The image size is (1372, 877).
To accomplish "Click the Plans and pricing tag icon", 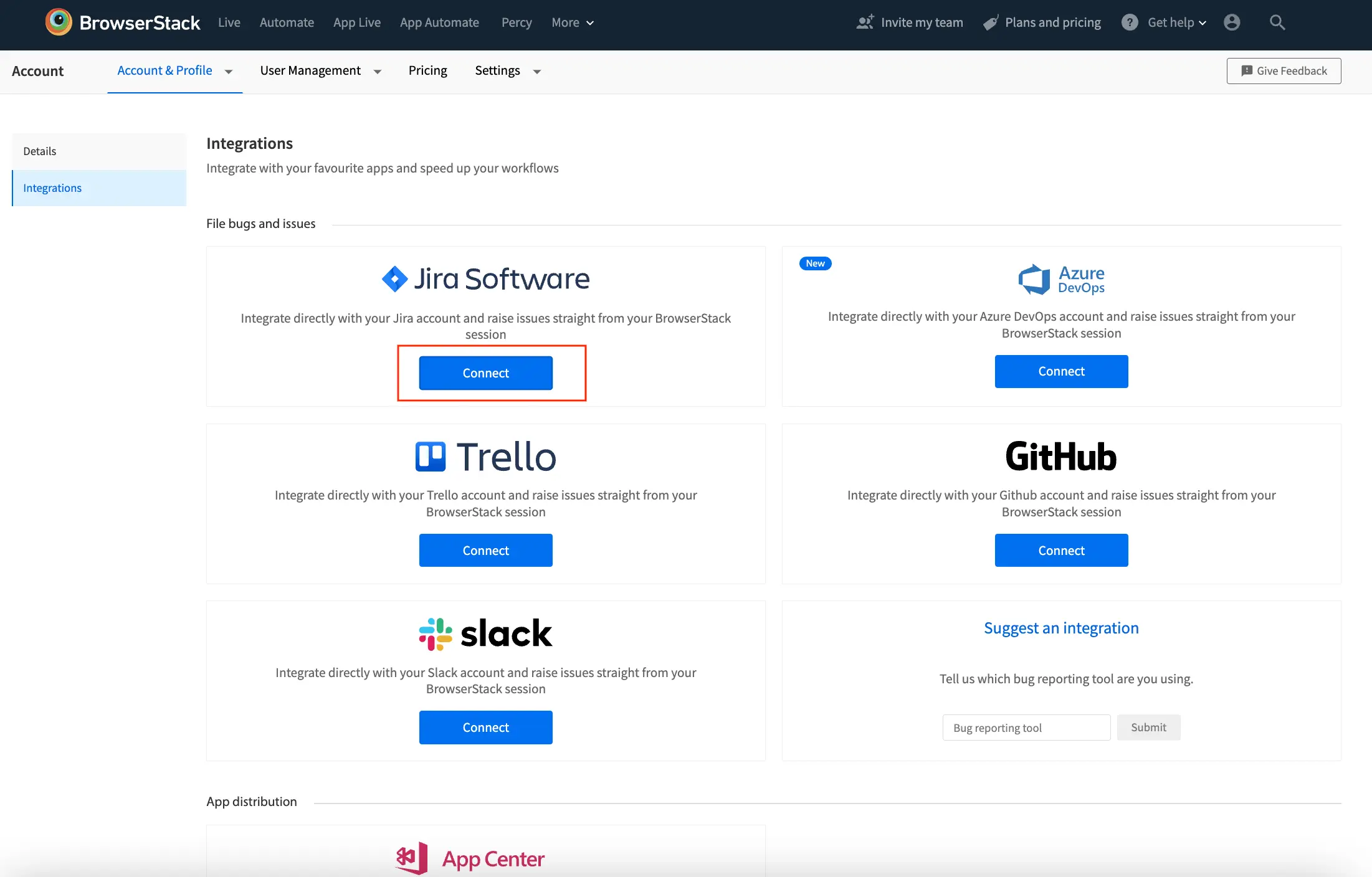I will pyautogui.click(x=991, y=23).
